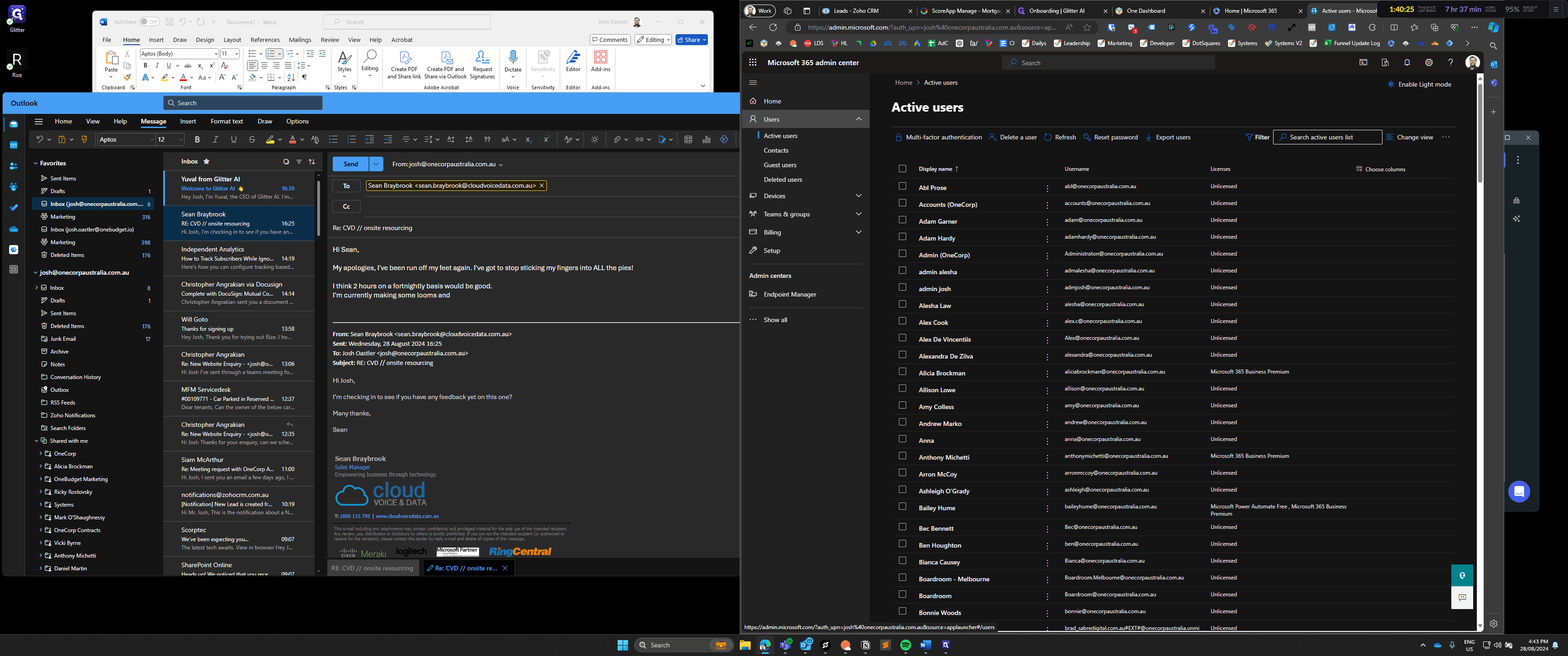The image size is (1568, 656).
Task: Open Outlook Calendar from left sidebar
Action: (x=13, y=145)
